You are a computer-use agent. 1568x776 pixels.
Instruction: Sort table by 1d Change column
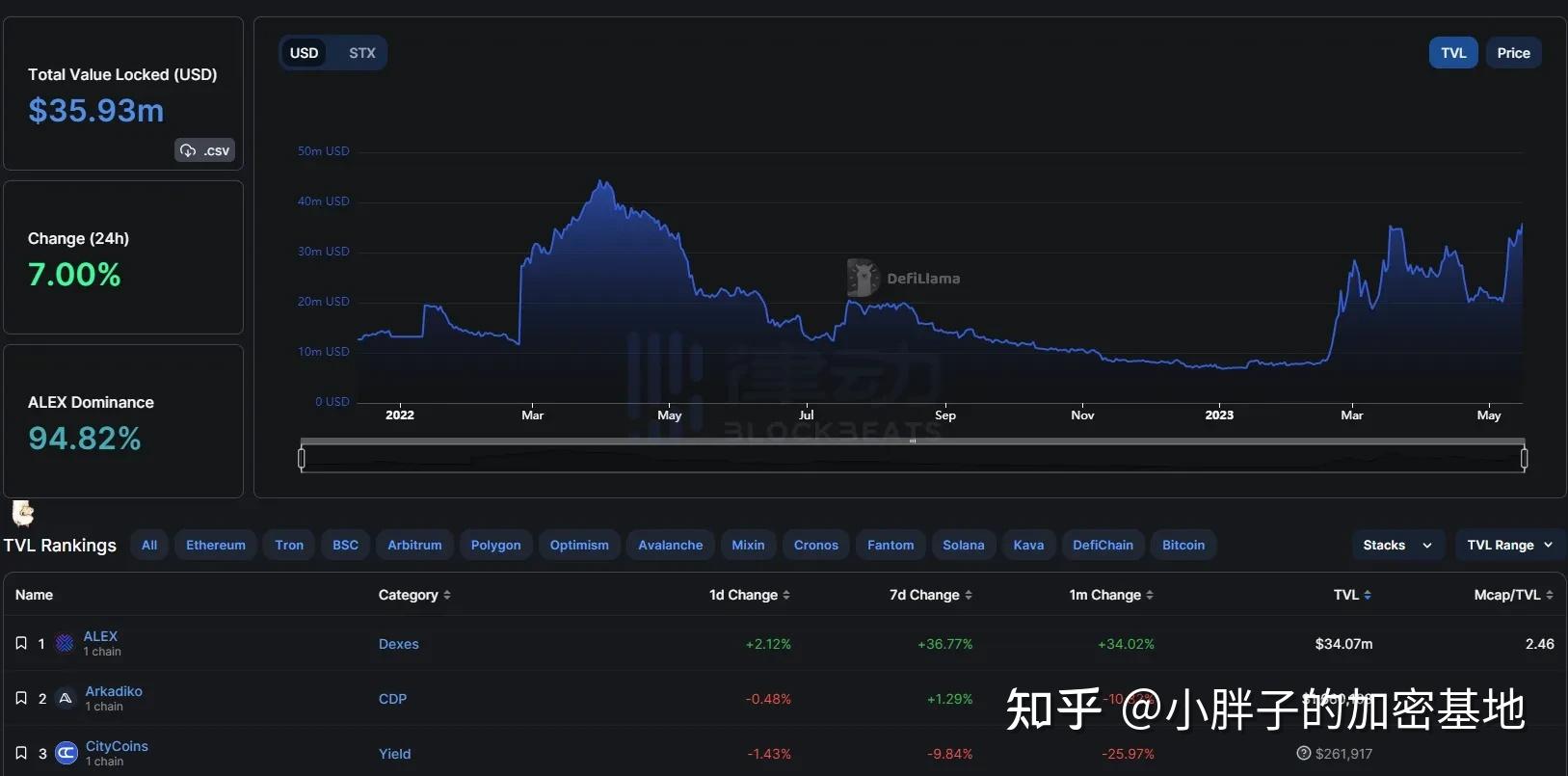tap(750, 595)
